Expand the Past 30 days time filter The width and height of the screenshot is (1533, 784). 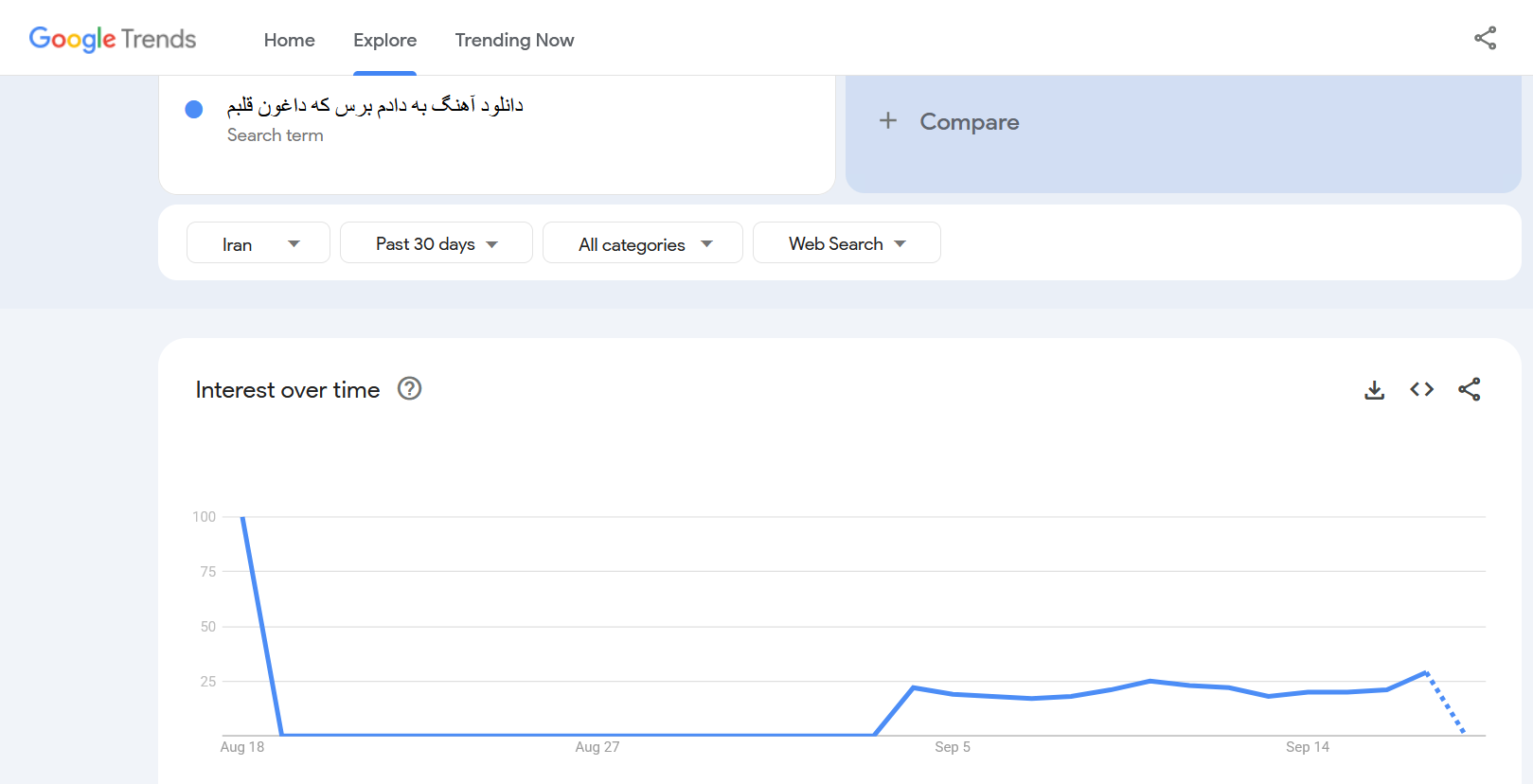pyautogui.click(x=437, y=243)
